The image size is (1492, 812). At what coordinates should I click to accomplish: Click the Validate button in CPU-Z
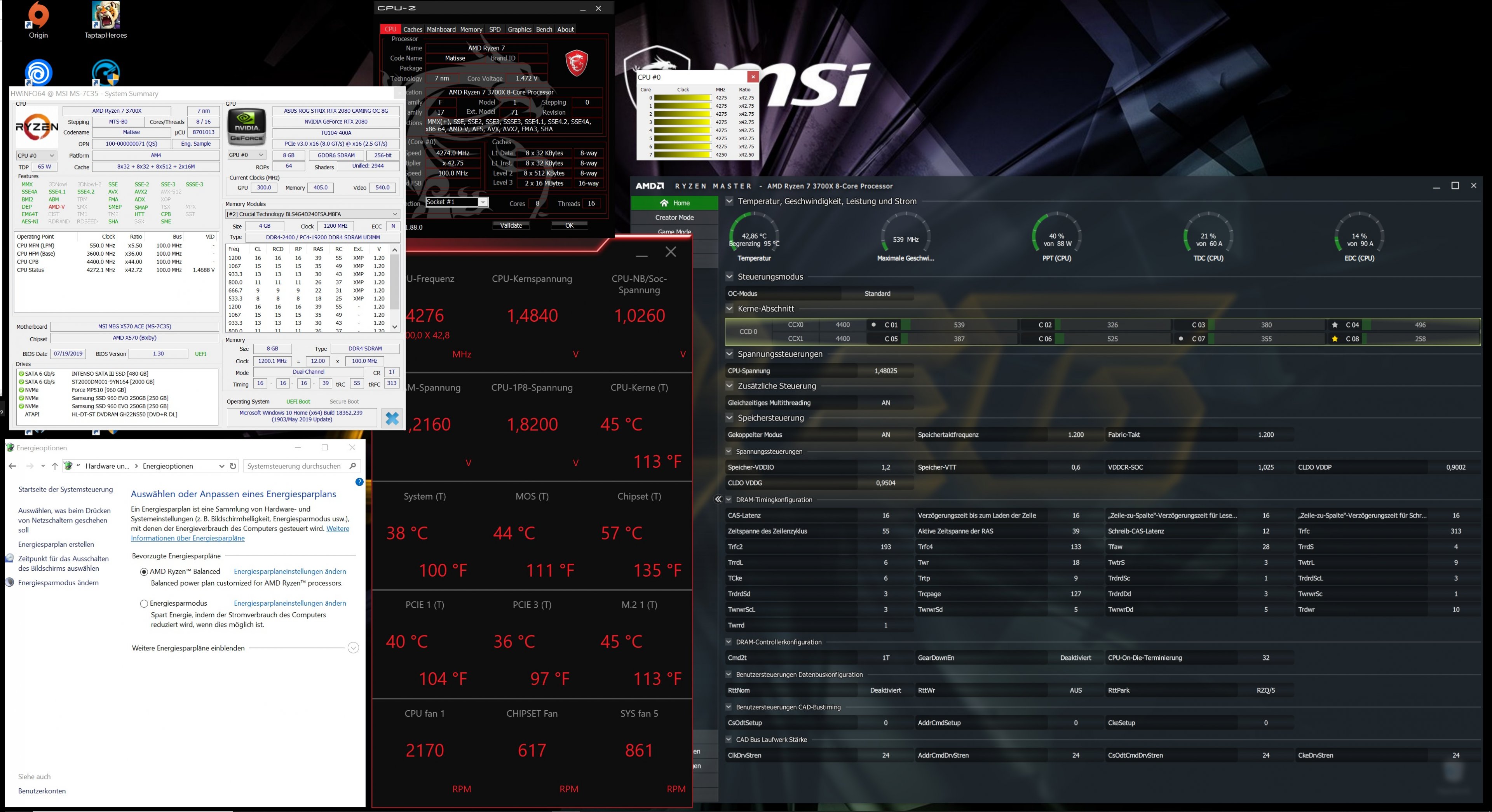pyautogui.click(x=511, y=225)
